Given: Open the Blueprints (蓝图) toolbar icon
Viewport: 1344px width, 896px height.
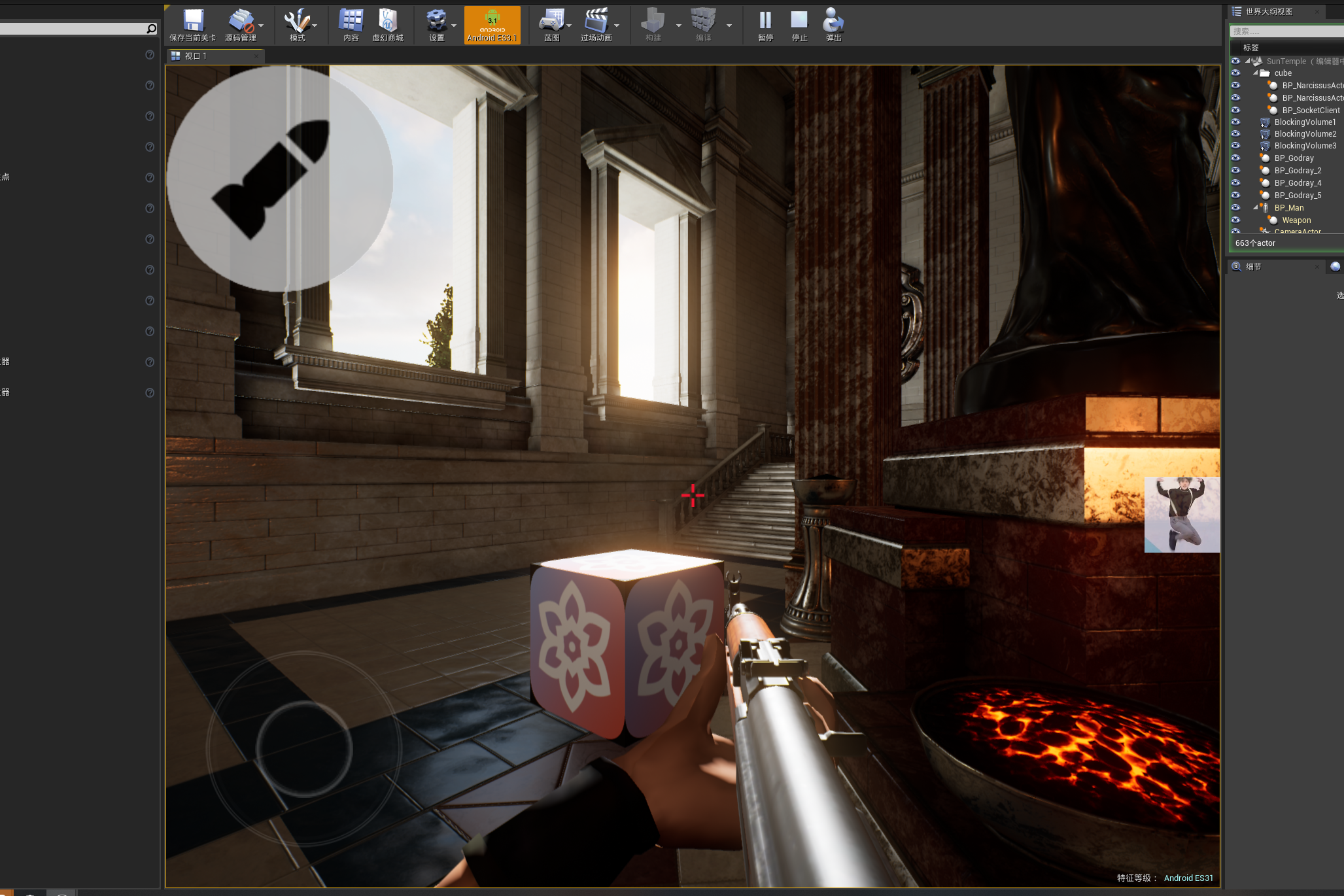Looking at the screenshot, I should (x=551, y=21).
